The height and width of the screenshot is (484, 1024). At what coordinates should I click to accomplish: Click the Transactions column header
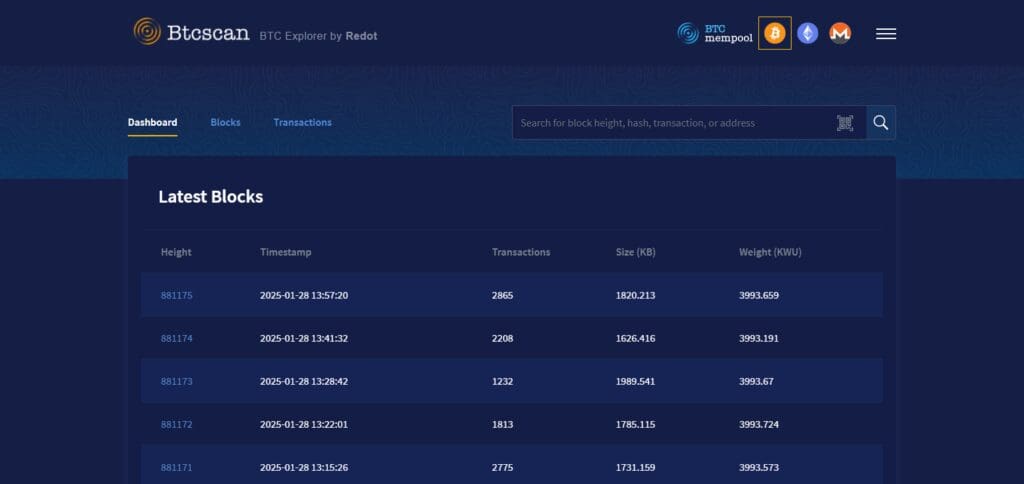point(521,252)
